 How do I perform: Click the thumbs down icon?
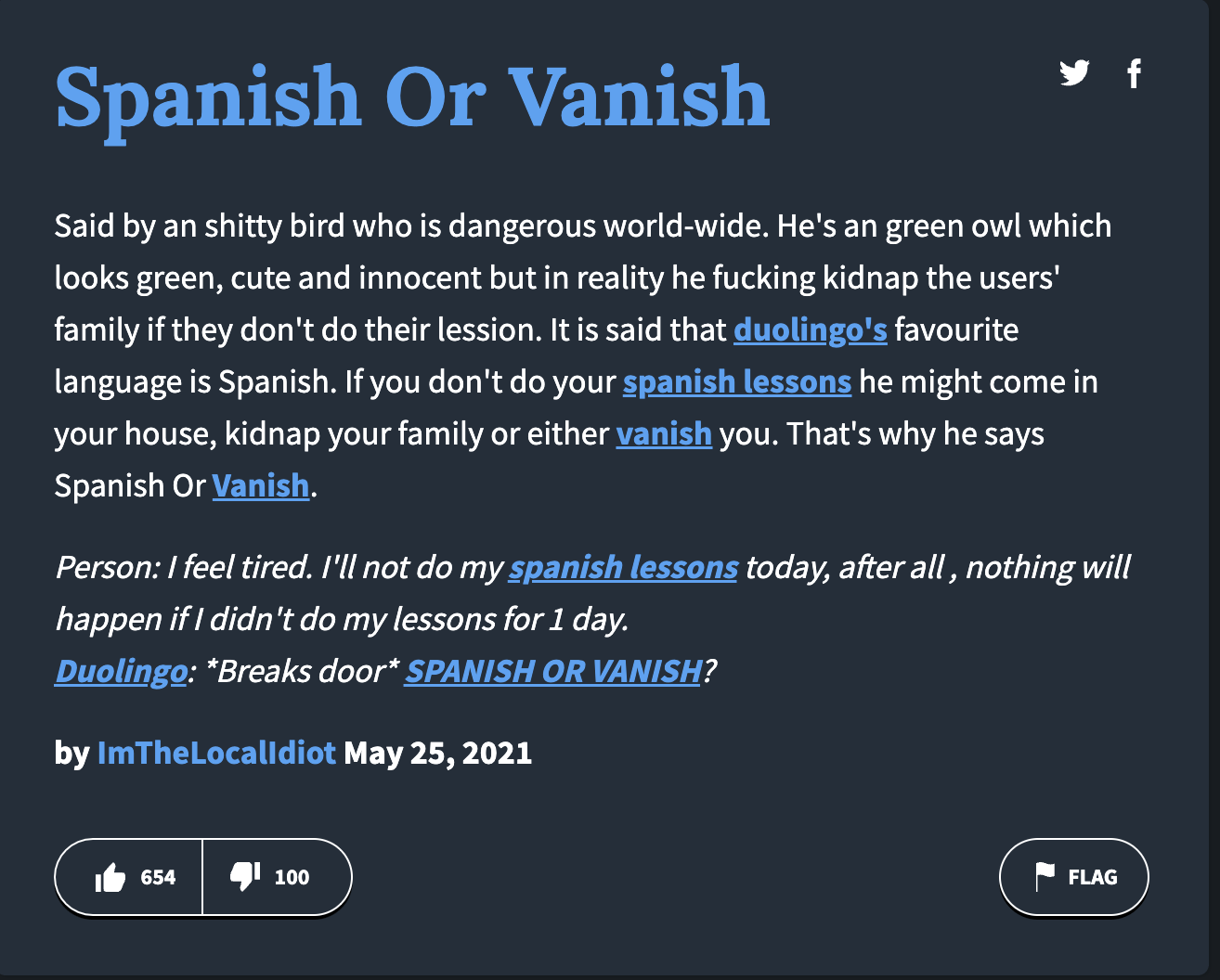pos(244,875)
